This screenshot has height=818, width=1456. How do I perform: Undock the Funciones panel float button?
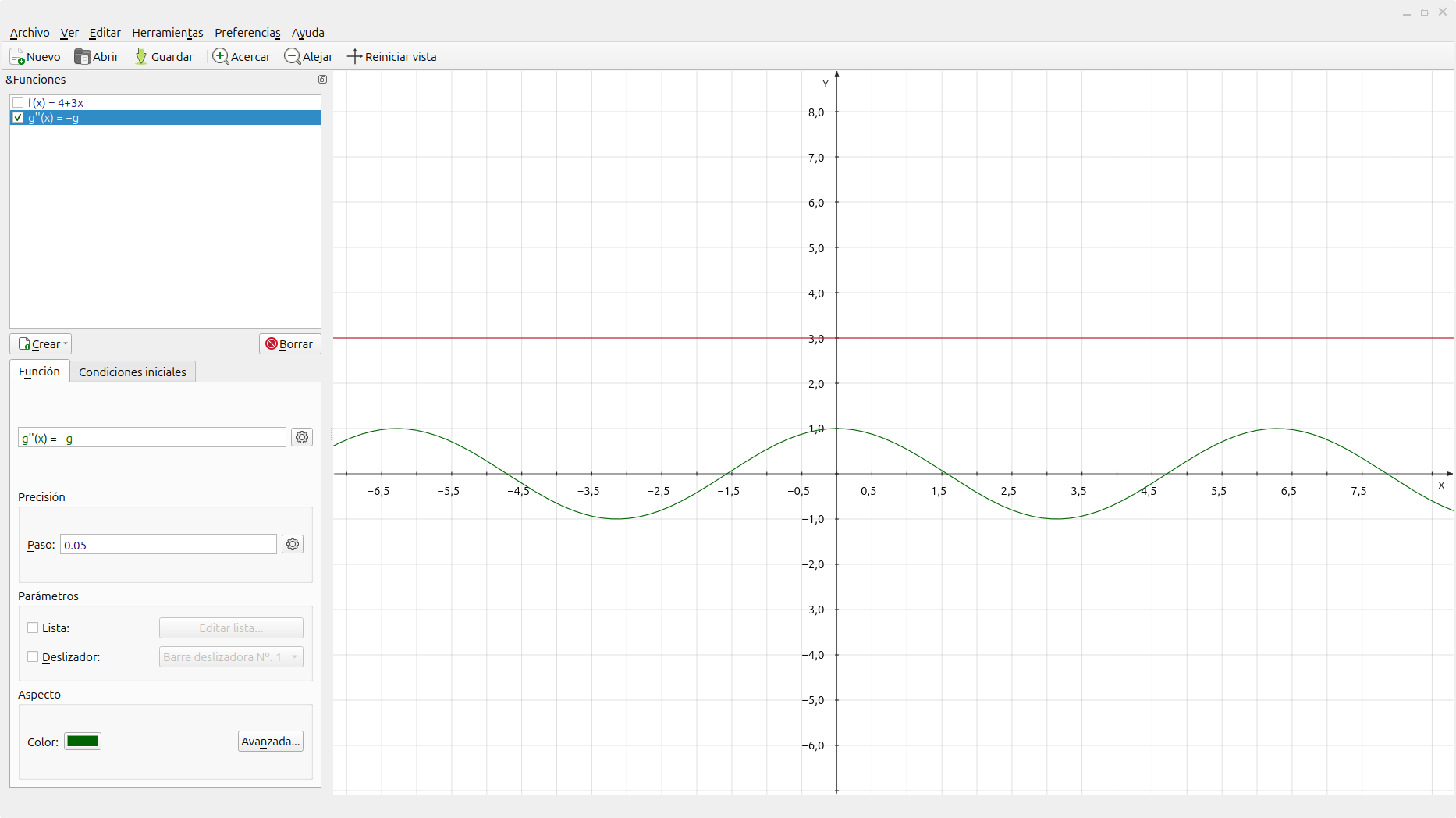point(322,80)
